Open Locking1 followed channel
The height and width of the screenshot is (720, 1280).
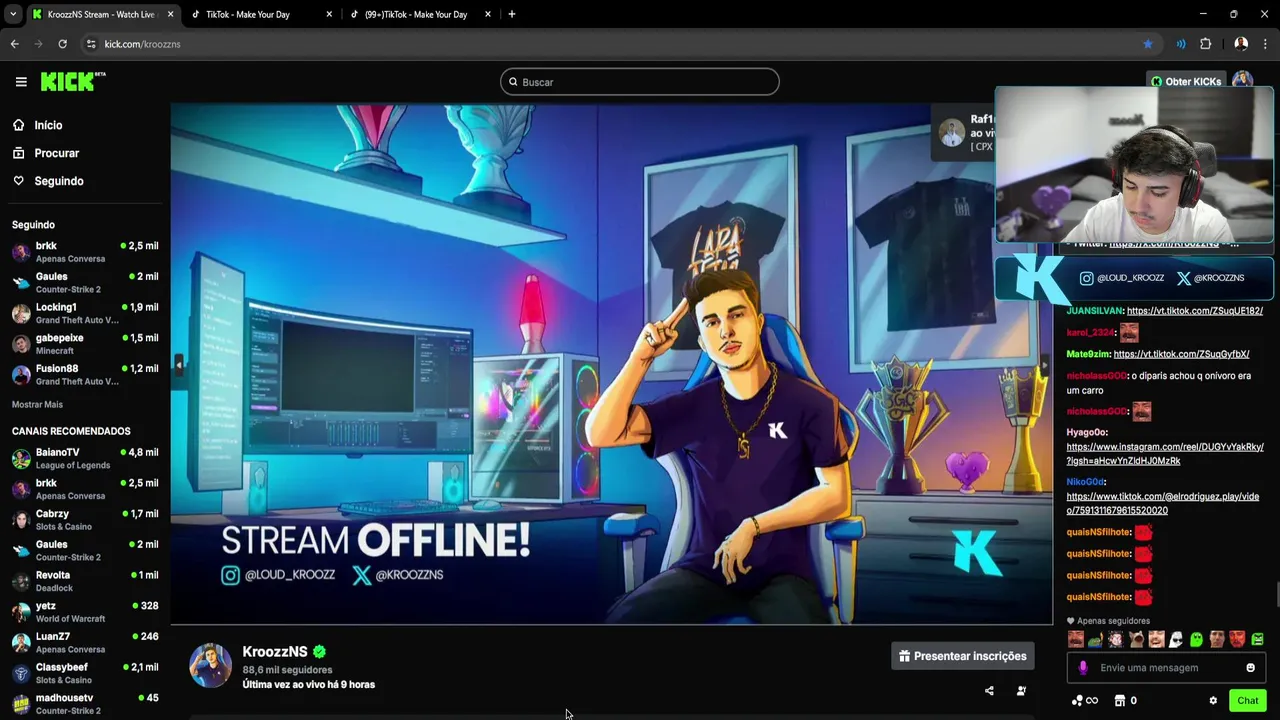click(x=85, y=313)
